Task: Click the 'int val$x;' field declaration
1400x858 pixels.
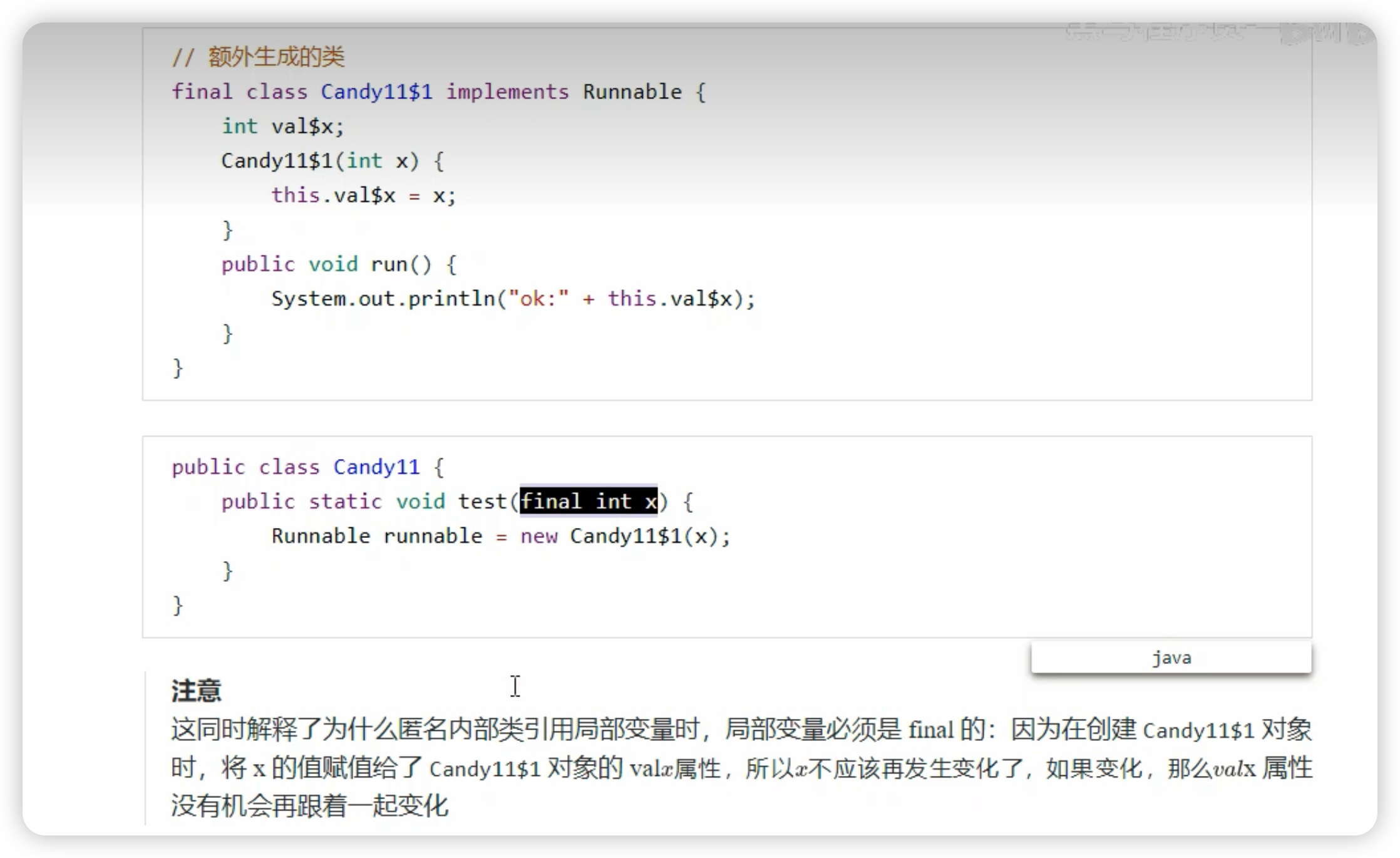Action: coord(283,127)
